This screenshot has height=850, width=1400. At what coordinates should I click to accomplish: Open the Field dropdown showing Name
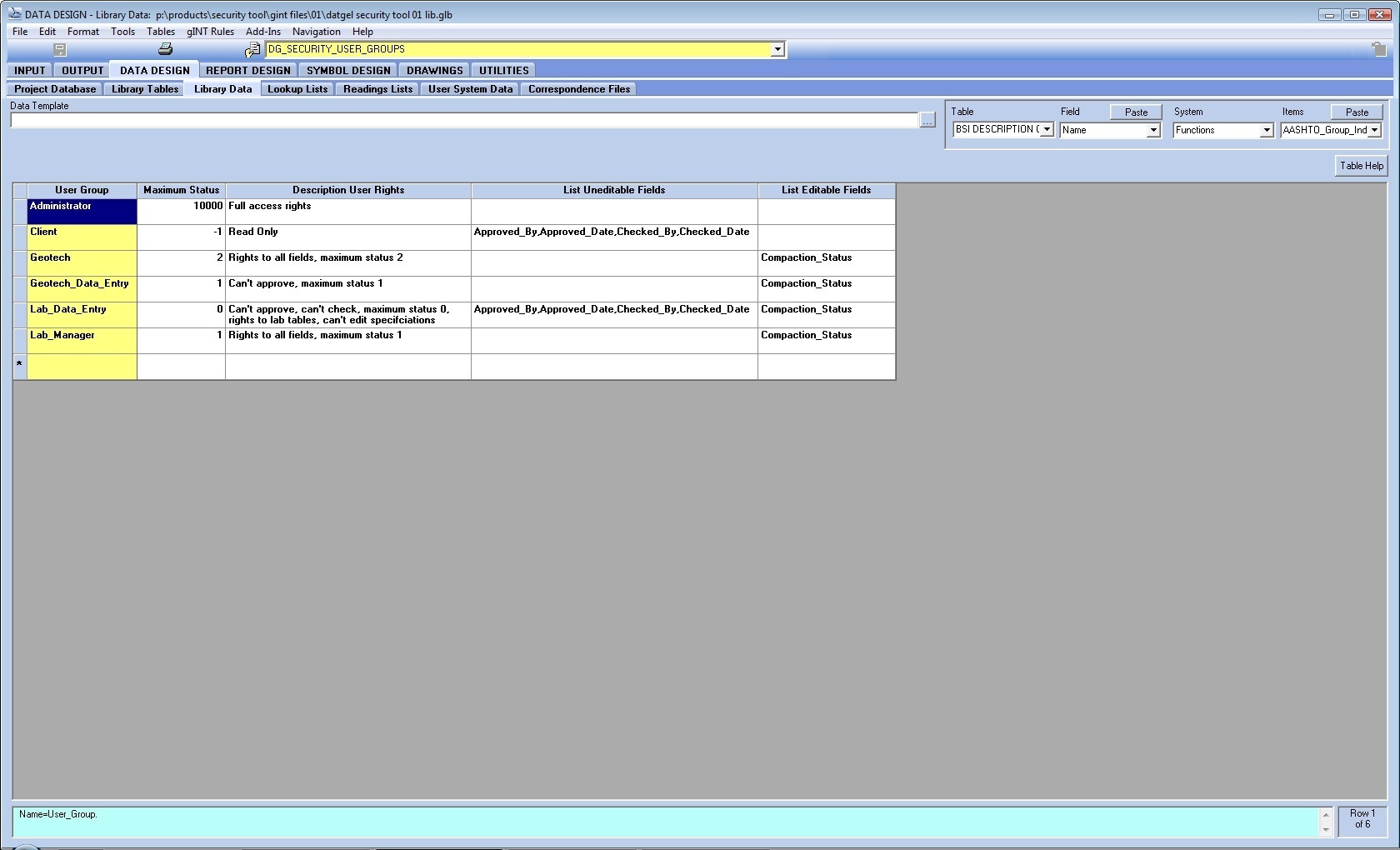click(1153, 130)
